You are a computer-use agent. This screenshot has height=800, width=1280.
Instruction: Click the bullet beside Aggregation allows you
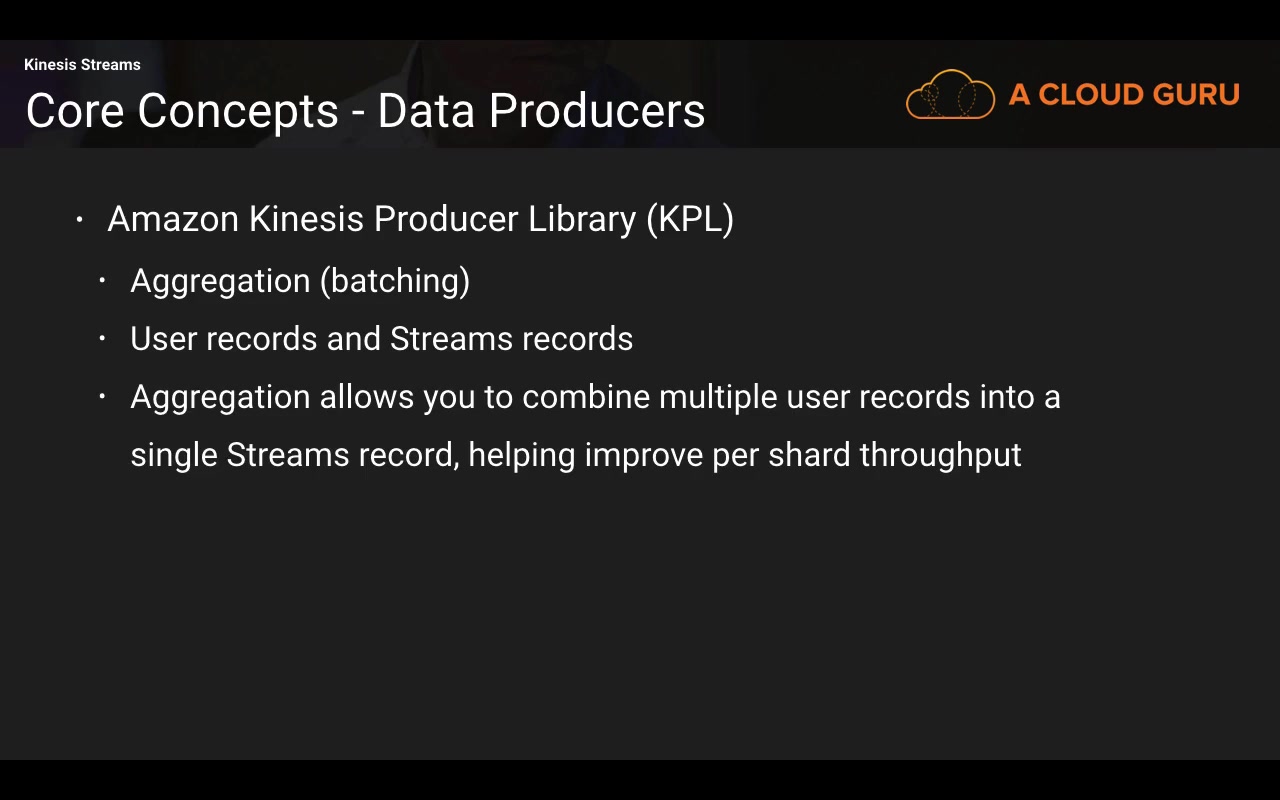102,397
